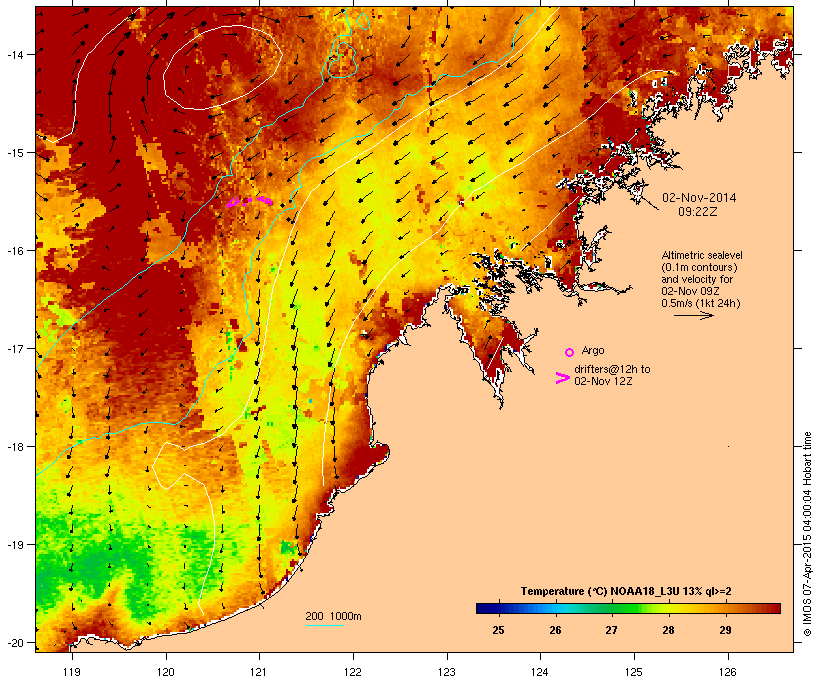Click the 'drifters@12h to' legend text
The width and height of the screenshot is (820, 680).
[x=612, y=369]
